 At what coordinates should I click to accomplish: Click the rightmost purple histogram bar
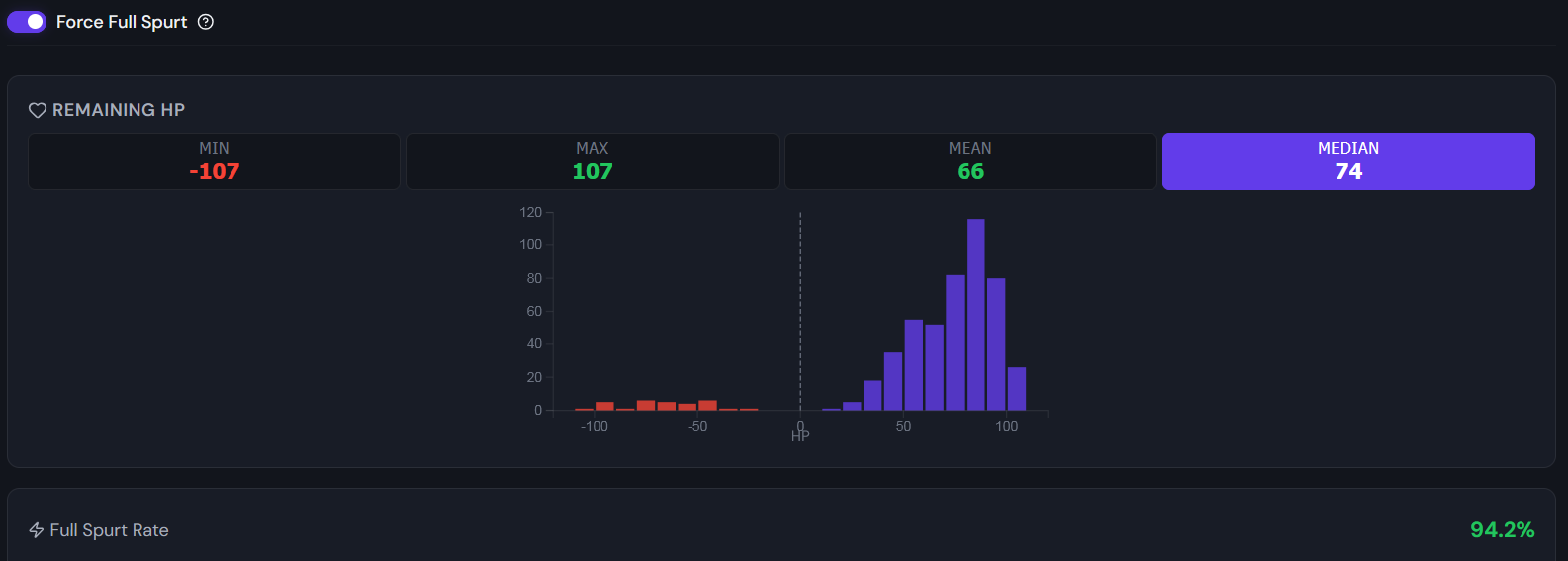coord(1017,389)
